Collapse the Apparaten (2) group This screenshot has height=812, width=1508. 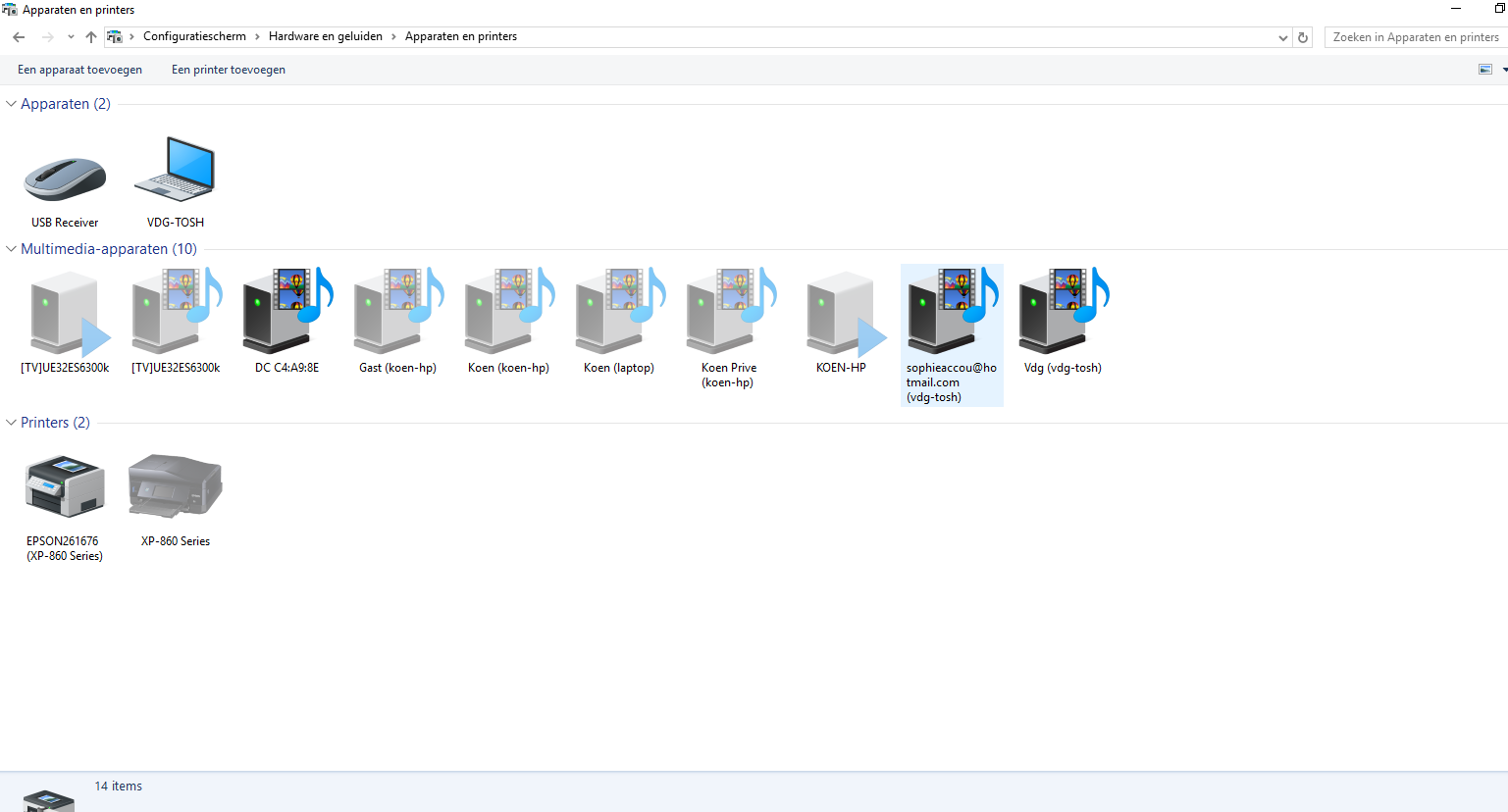pos(12,104)
